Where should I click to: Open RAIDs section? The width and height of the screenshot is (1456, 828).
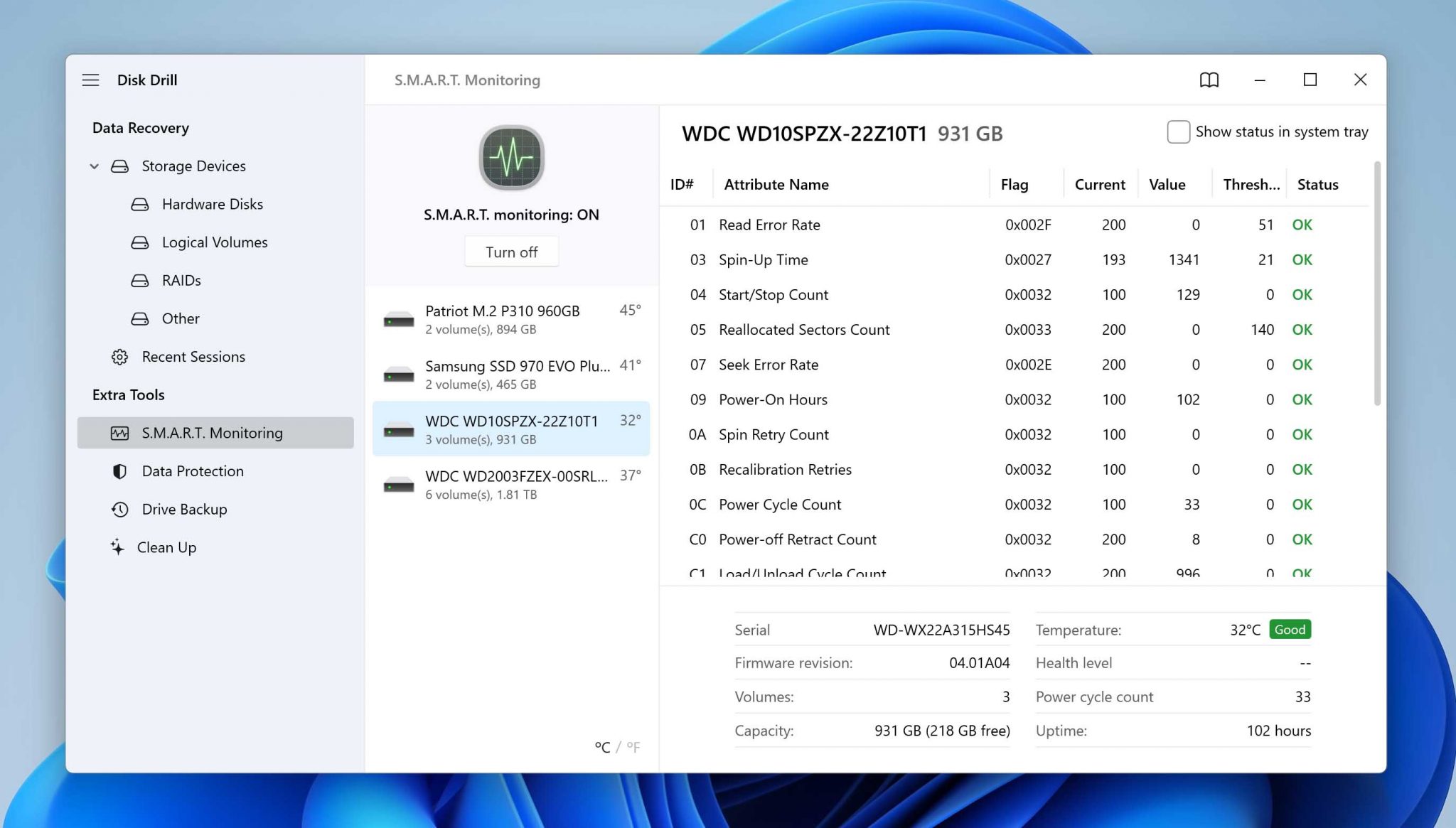click(181, 281)
